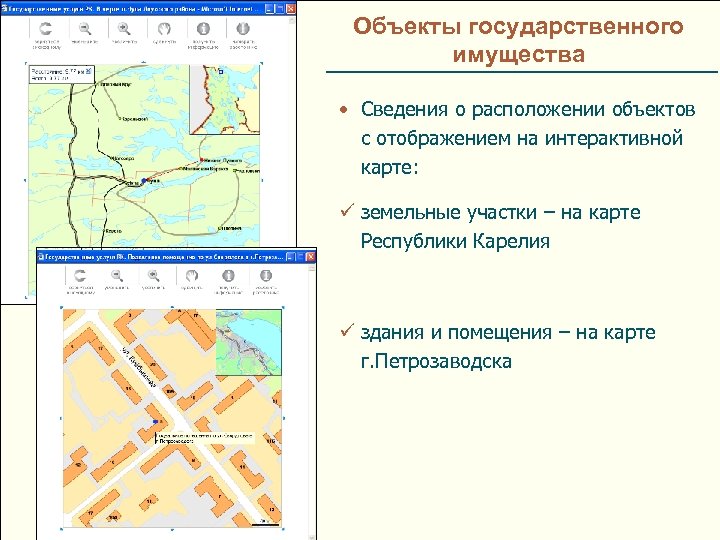Screen dimensions: 720x540
Task: Click the reset map view icon in the Karelia map window
Action: 45,29
